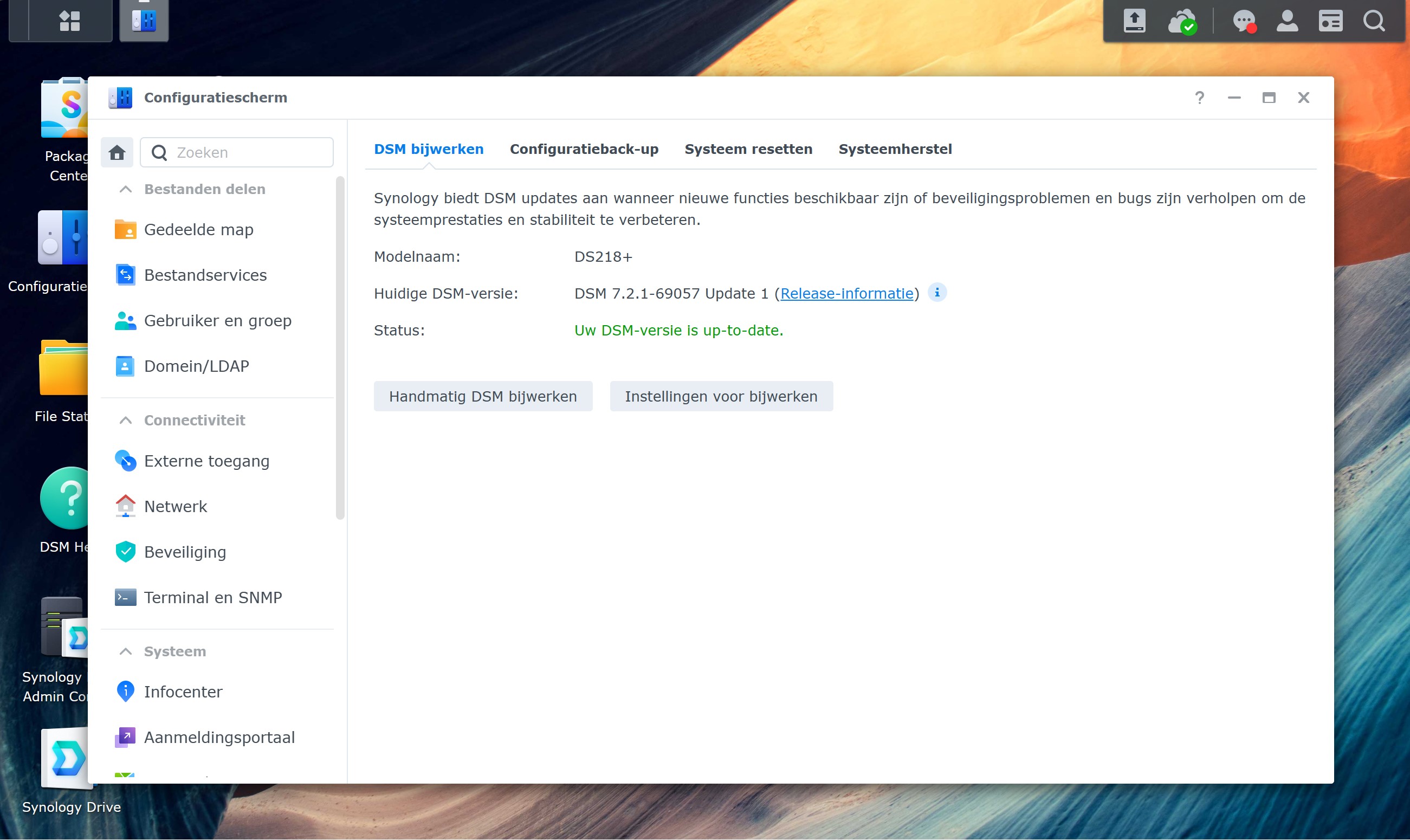Screen dimensions: 1410x840
Task: Collapse the Systeem section
Action: tap(126, 651)
